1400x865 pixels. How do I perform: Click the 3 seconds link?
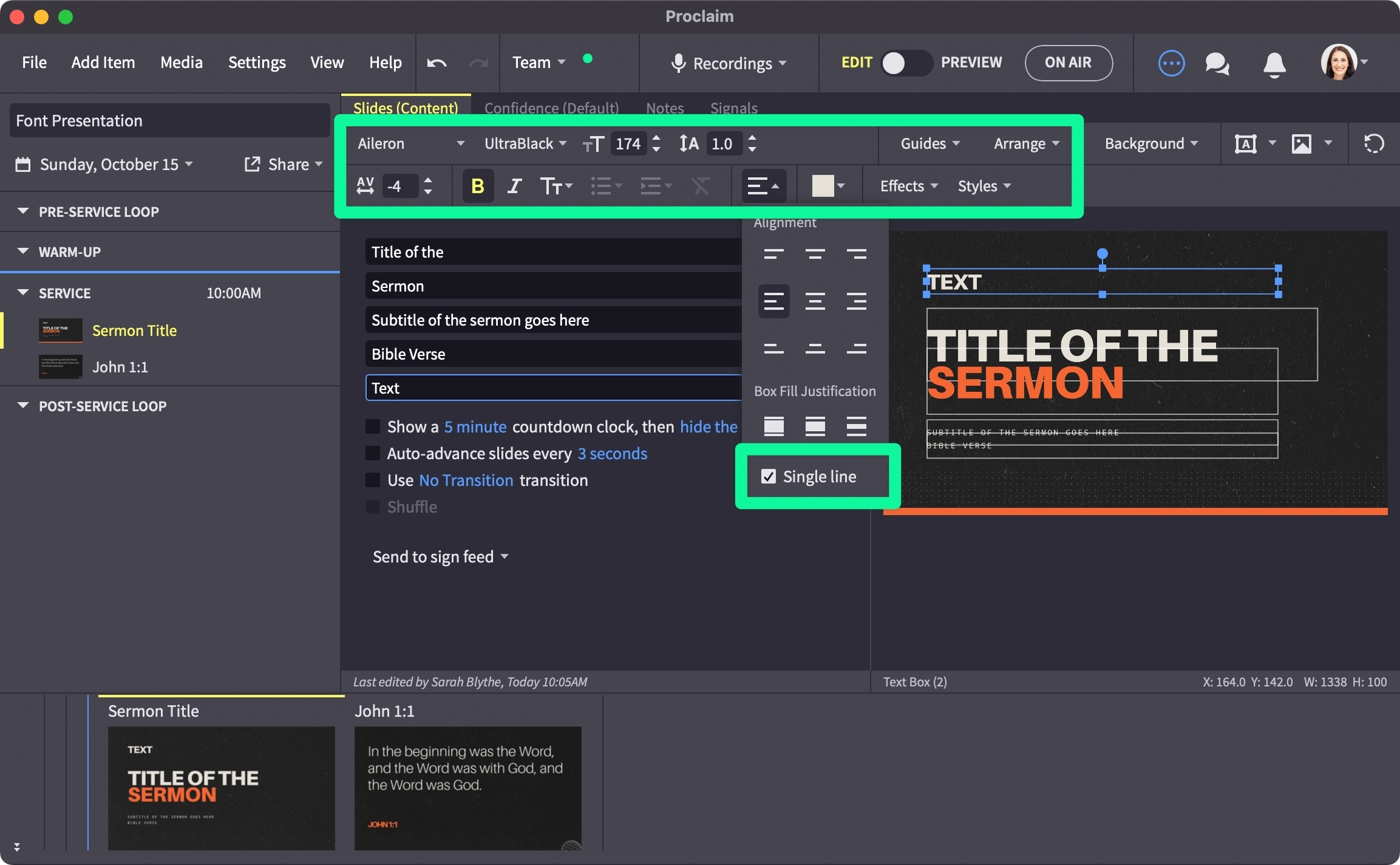pos(613,453)
